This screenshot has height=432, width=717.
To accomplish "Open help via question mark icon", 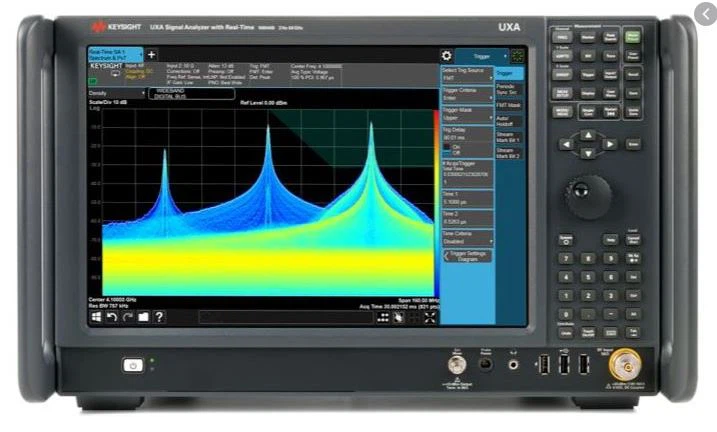I will pos(159,317).
